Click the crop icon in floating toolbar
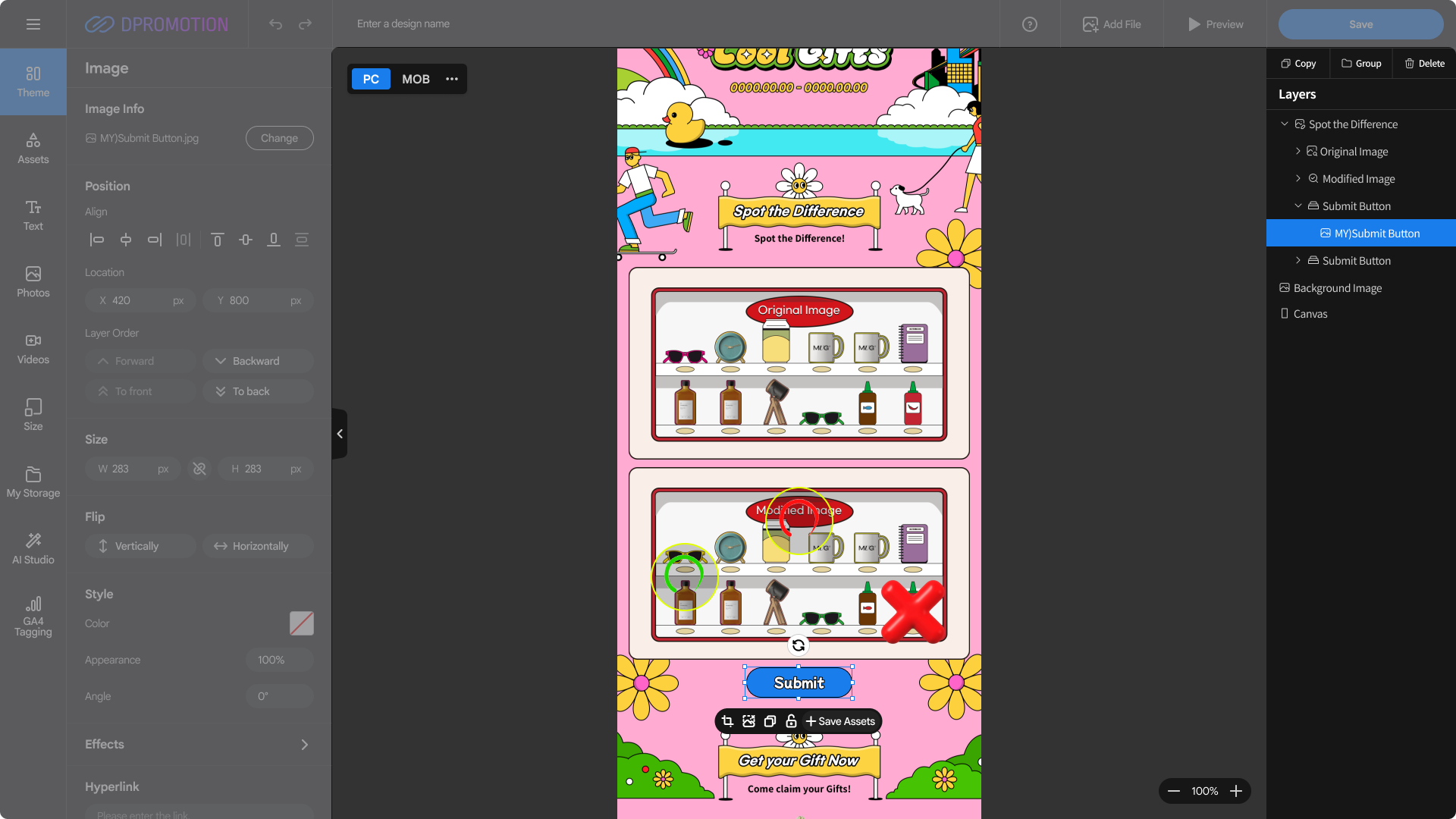1456x819 pixels. pyautogui.click(x=727, y=721)
